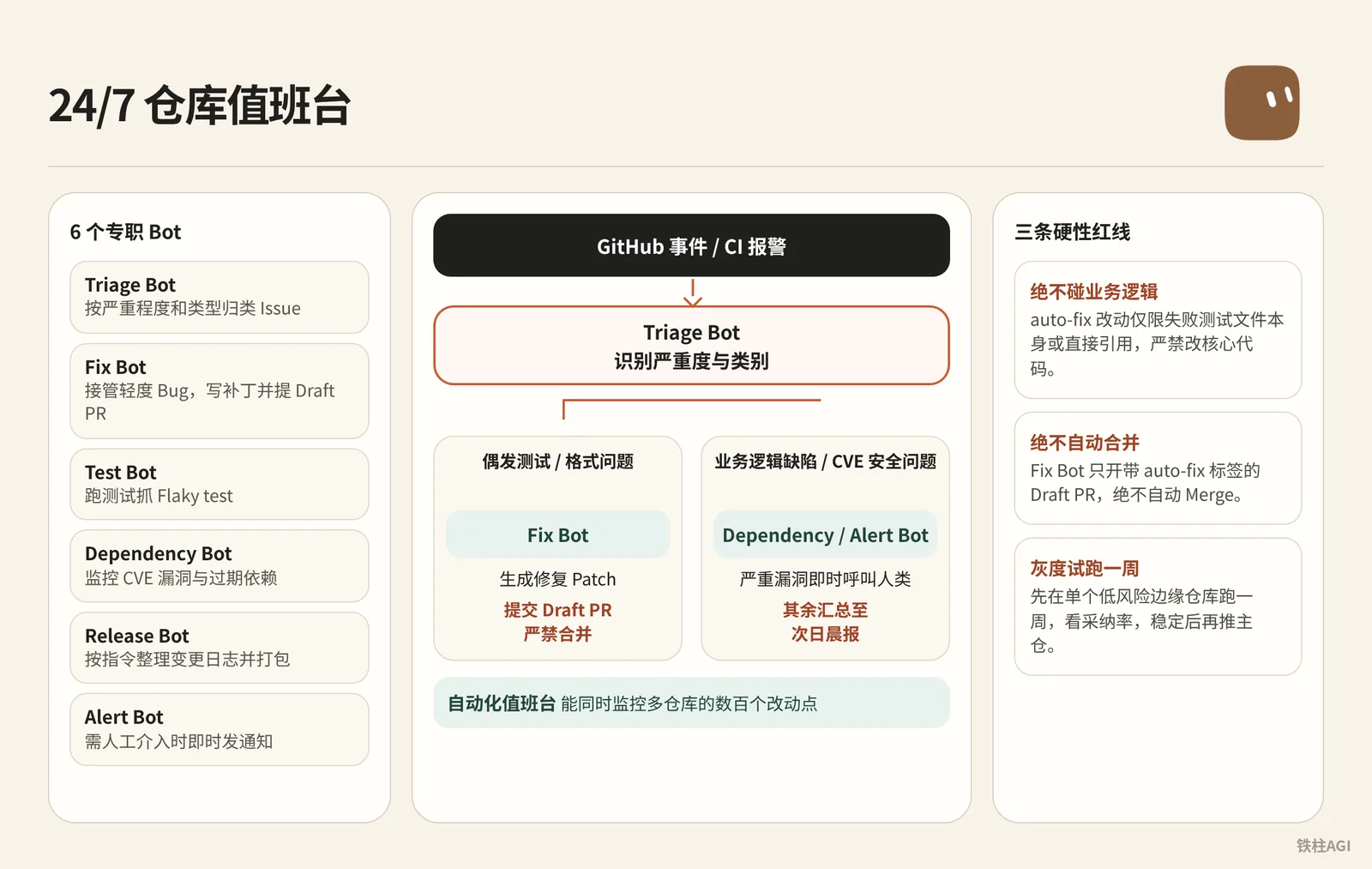
Task: Click the 自动化值班台 summary banner
Action: coord(691,703)
